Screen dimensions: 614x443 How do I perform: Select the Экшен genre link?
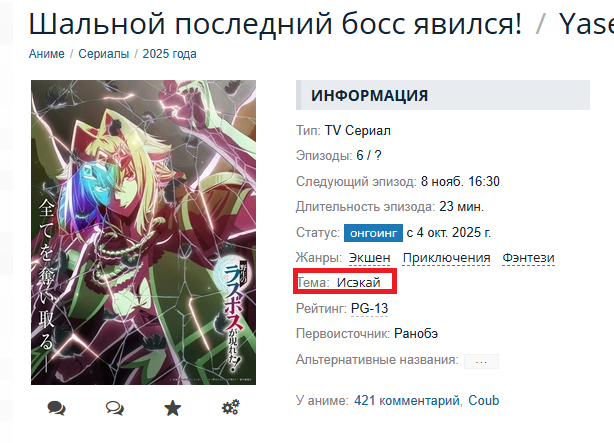tap(370, 258)
